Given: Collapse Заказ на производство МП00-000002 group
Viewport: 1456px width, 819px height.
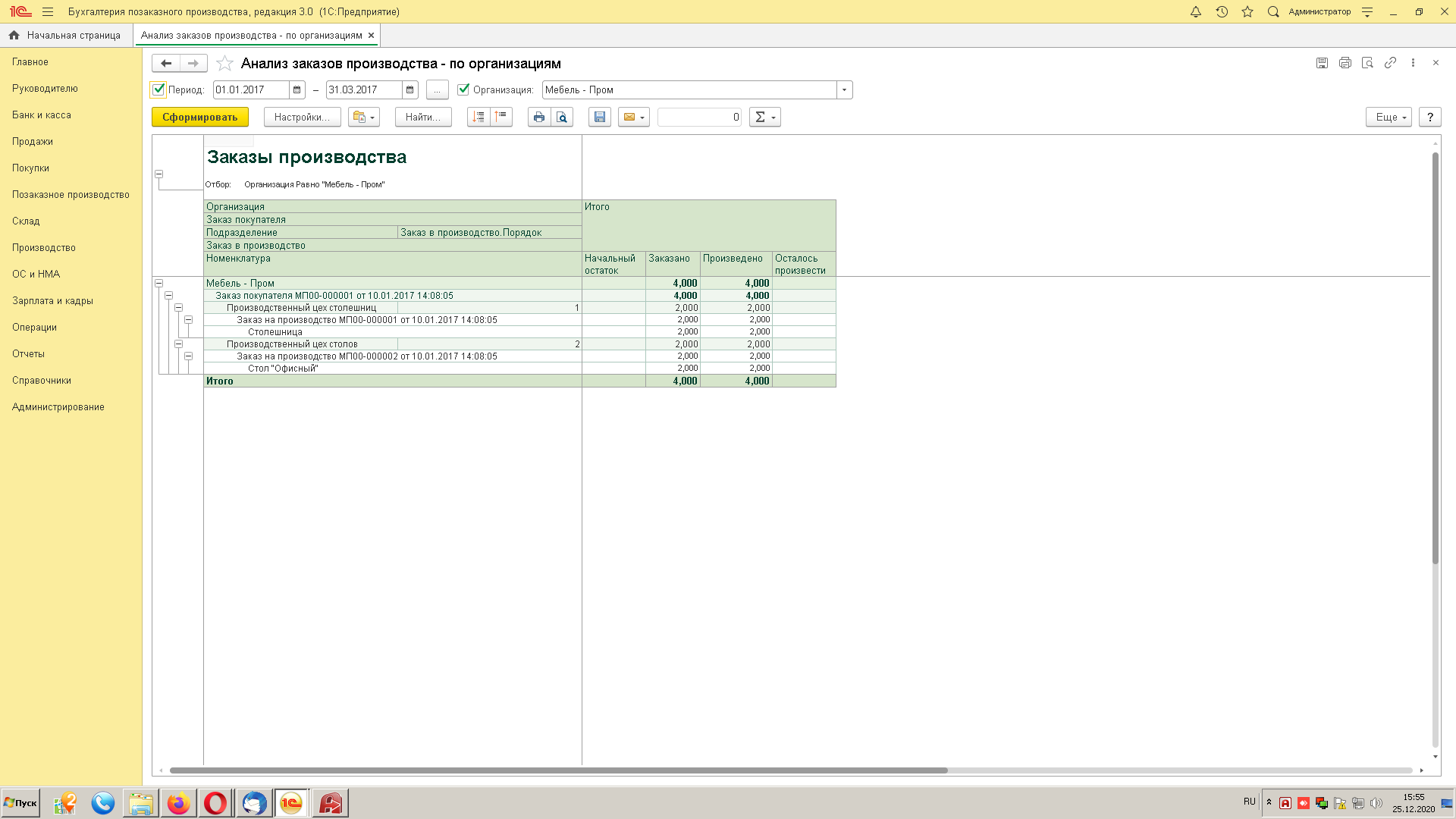Looking at the screenshot, I should pyautogui.click(x=188, y=356).
